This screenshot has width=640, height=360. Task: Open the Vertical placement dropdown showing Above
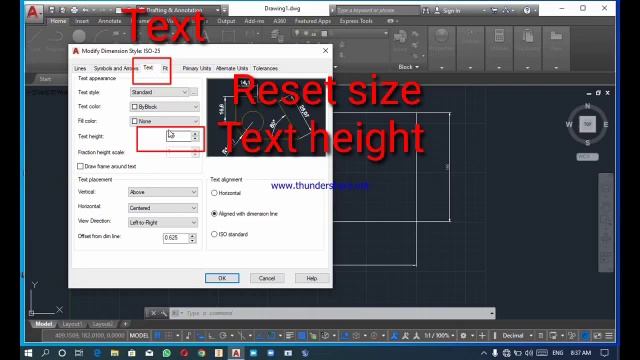click(163, 192)
